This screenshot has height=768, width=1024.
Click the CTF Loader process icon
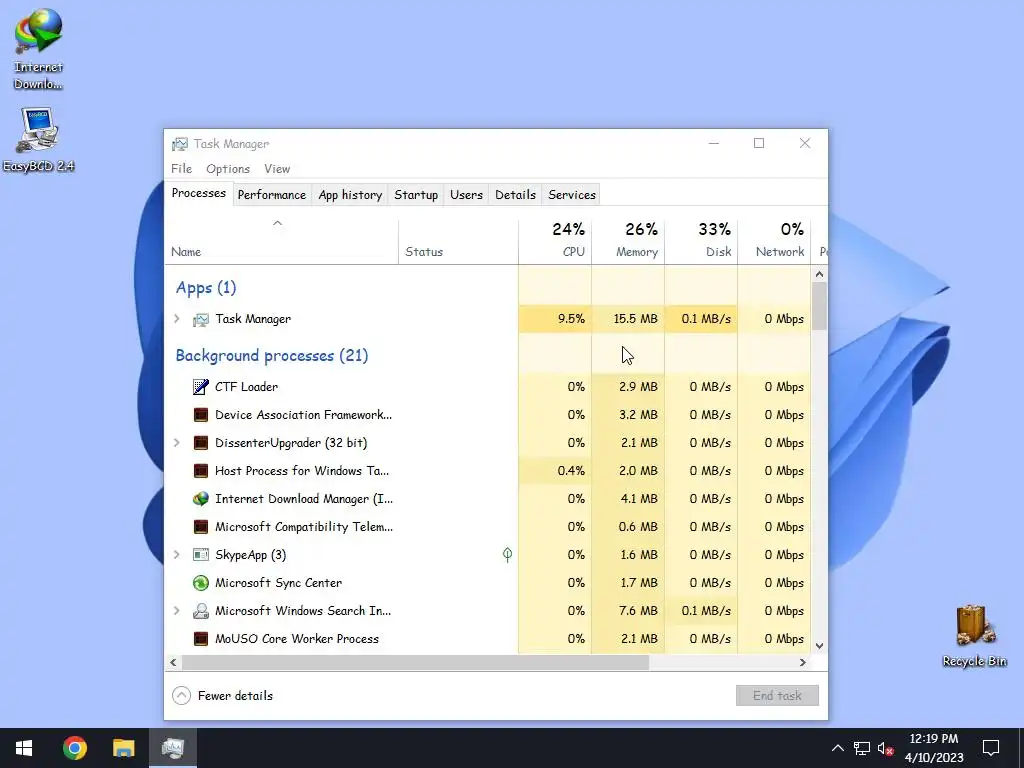[x=200, y=387]
